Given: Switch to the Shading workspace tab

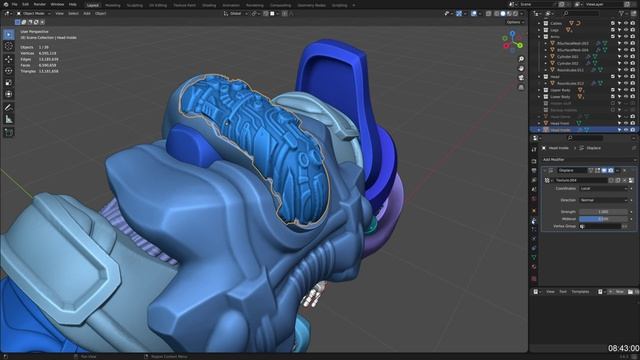Looking at the screenshot, I should (x=209, y=5).
